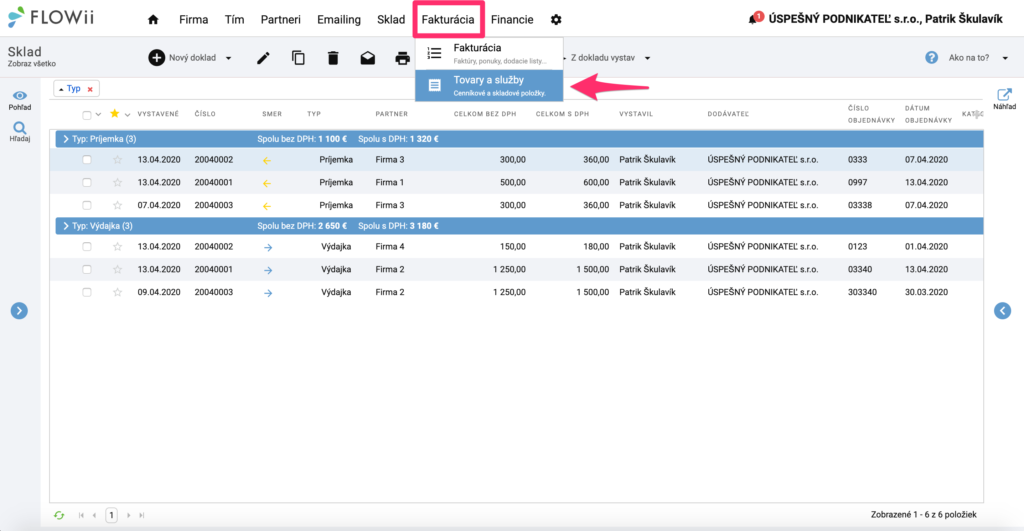Click the FLOWii logo
The height and width of the screenshot is (531, 1024).
[x=51, y=18]
